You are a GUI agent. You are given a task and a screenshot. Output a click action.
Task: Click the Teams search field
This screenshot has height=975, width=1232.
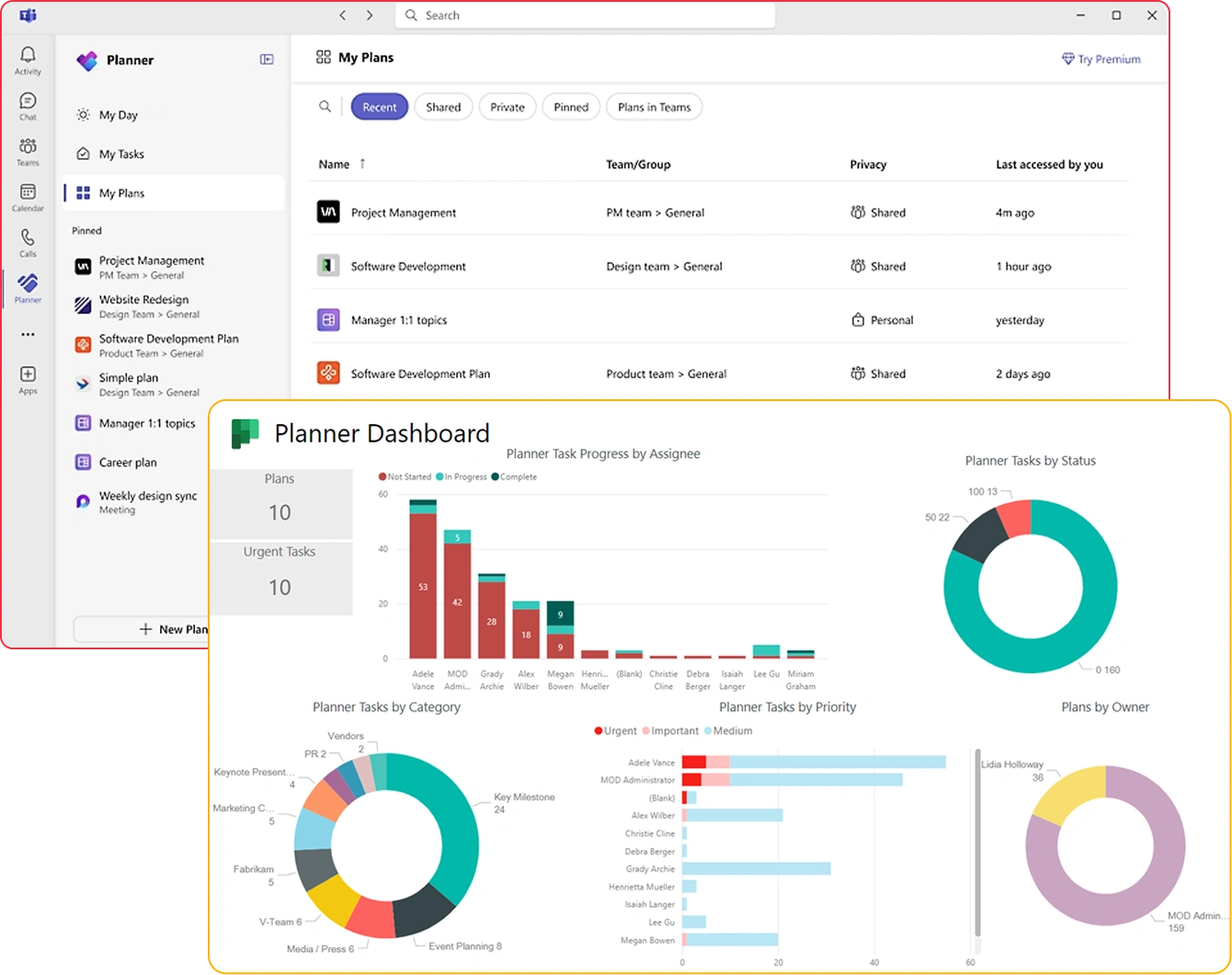(586, 16)
